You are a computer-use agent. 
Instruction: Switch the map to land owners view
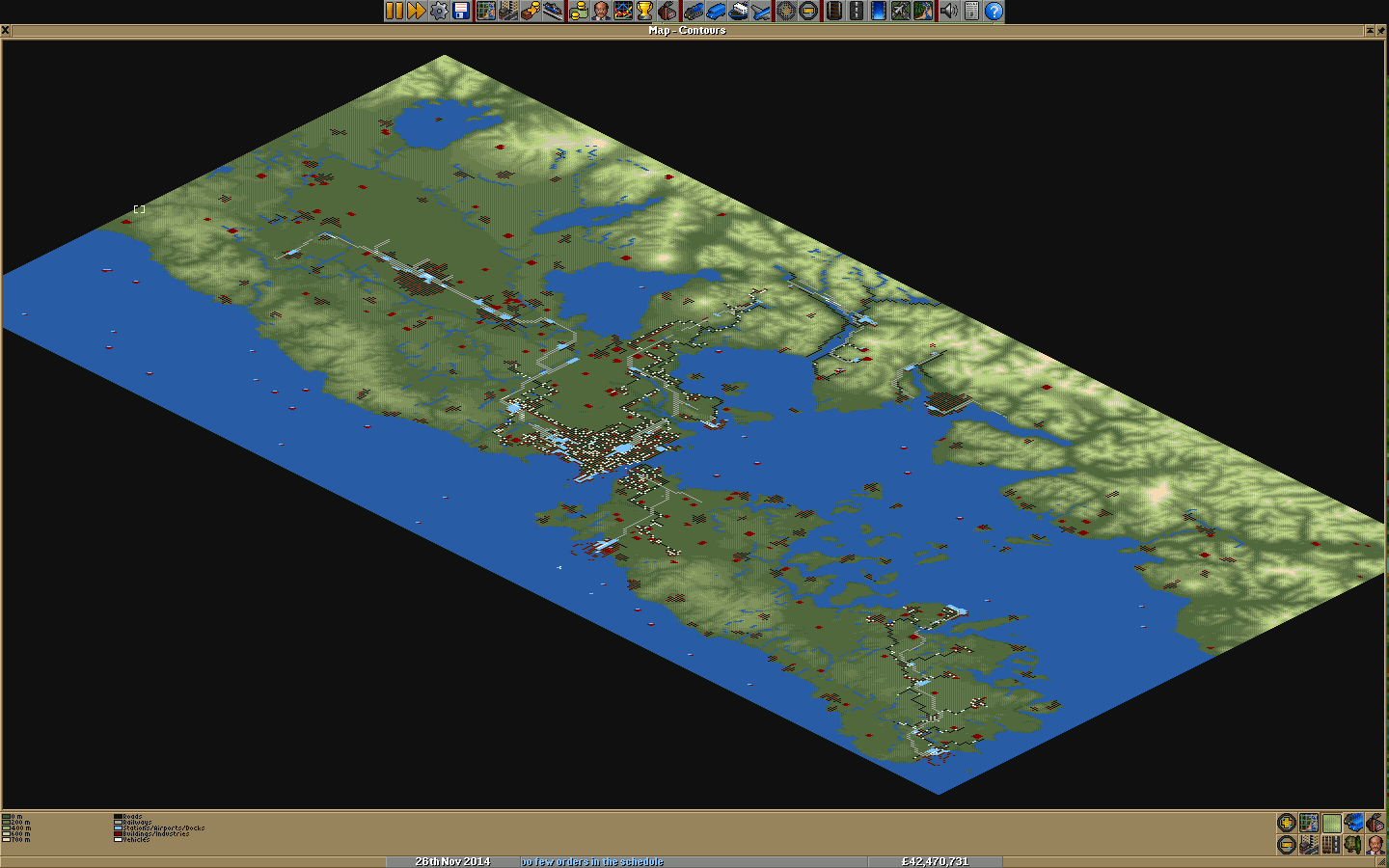pyautogui.click(x=1375, y=845)
